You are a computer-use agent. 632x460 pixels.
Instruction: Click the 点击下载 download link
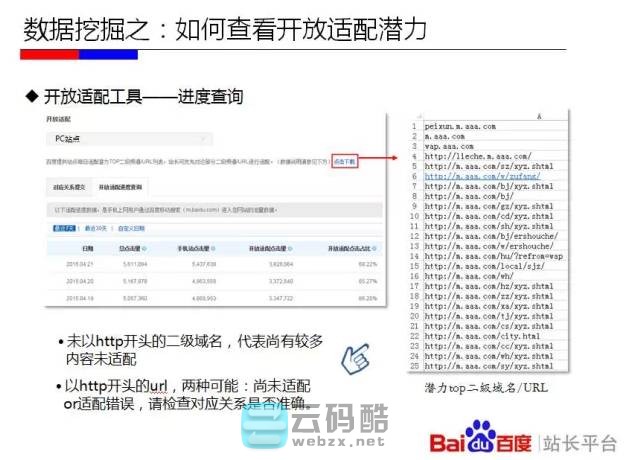tap(343, 160)
